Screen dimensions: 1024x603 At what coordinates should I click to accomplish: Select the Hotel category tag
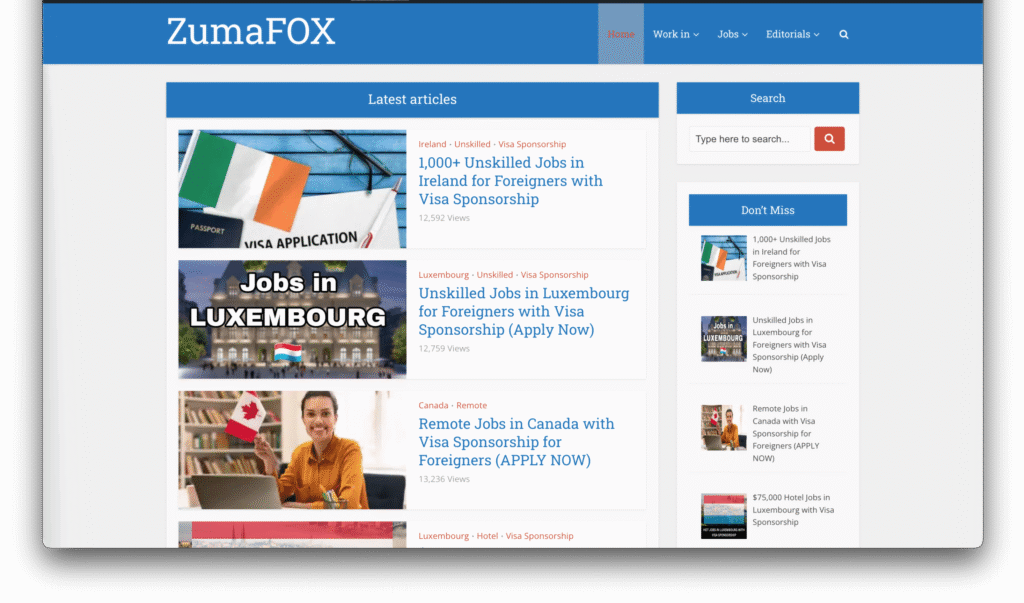pos(487,536)
